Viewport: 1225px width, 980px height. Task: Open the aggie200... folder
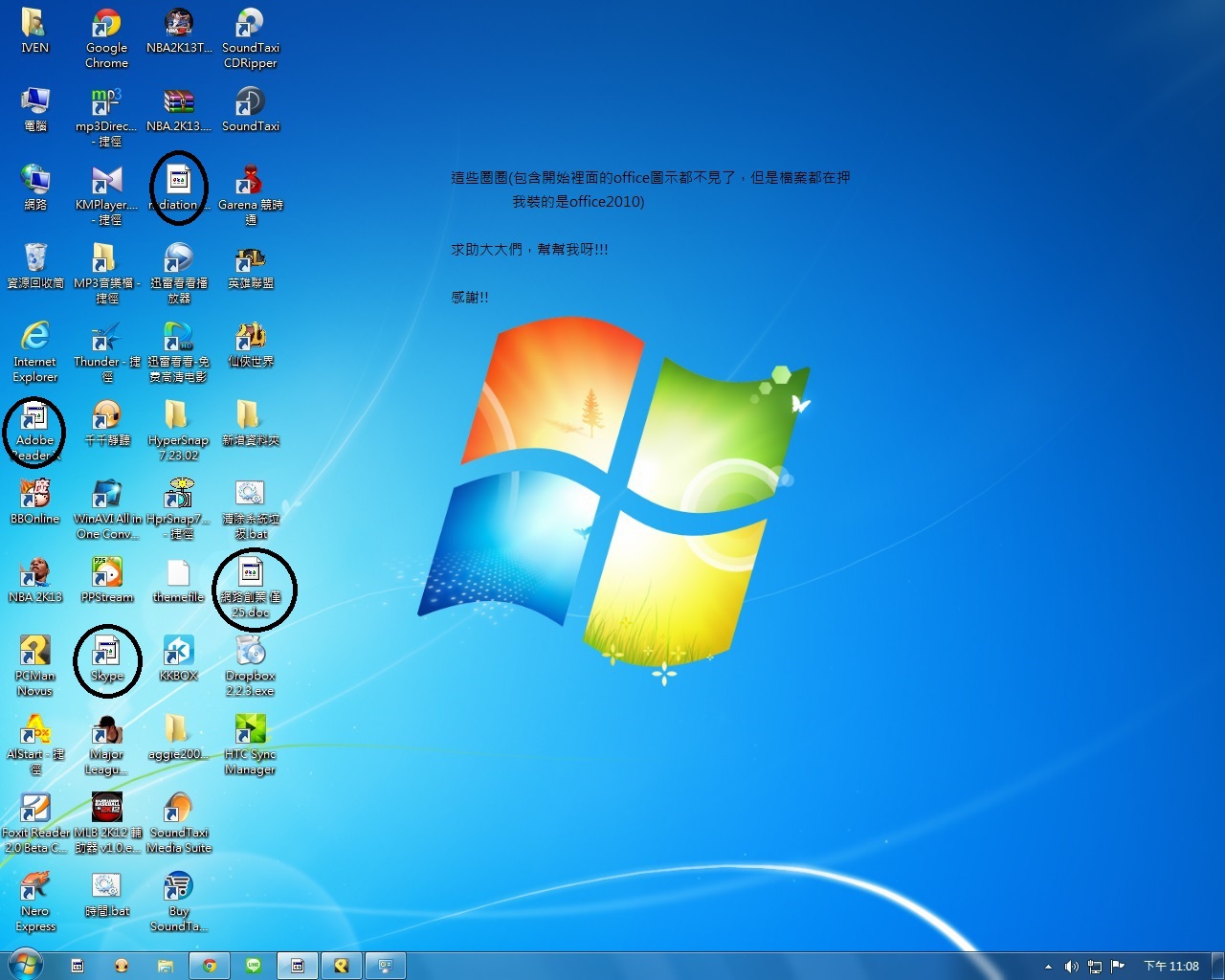(178, 738)
